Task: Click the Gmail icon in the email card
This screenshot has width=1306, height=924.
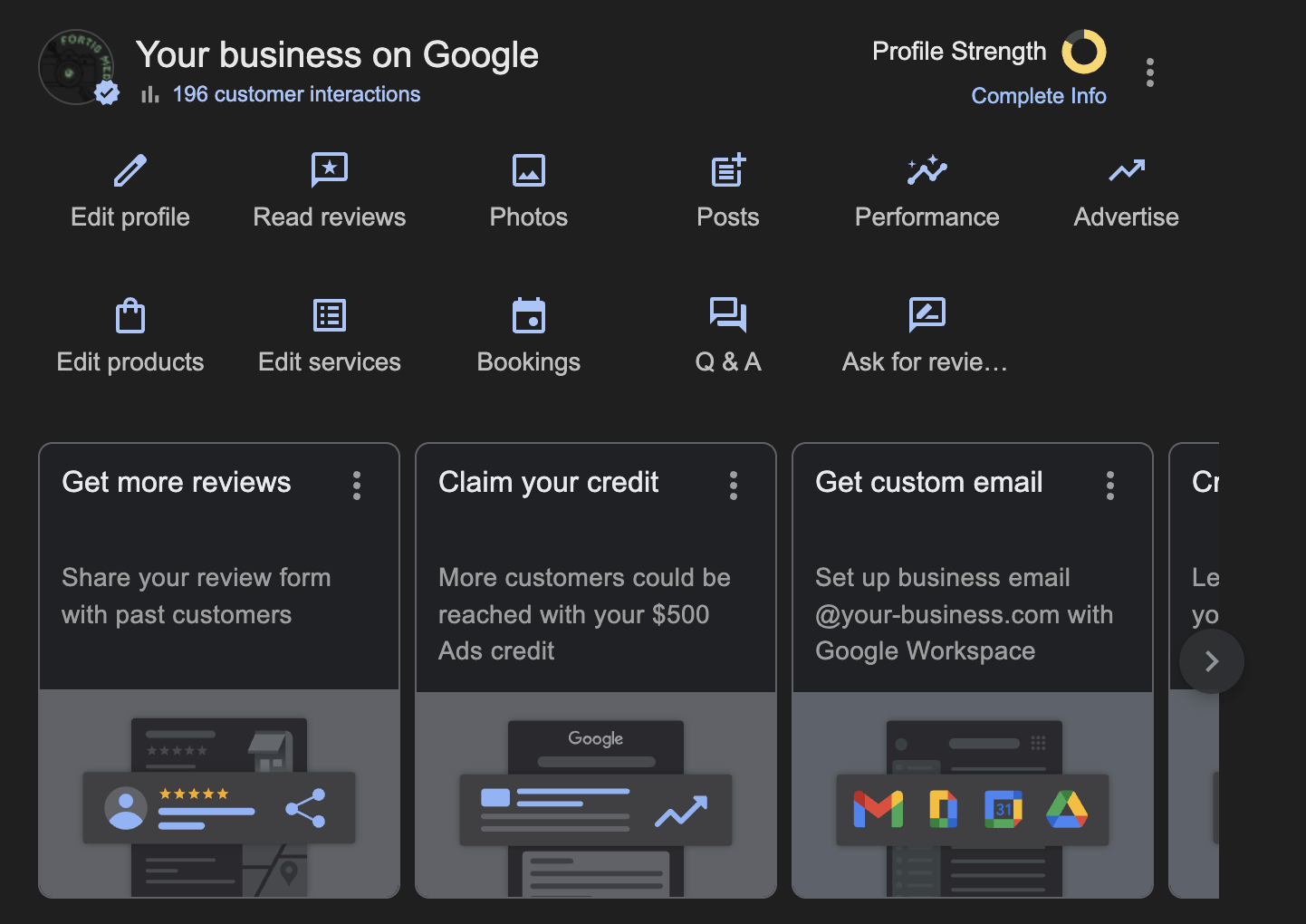Action: [x=879, y=809]
